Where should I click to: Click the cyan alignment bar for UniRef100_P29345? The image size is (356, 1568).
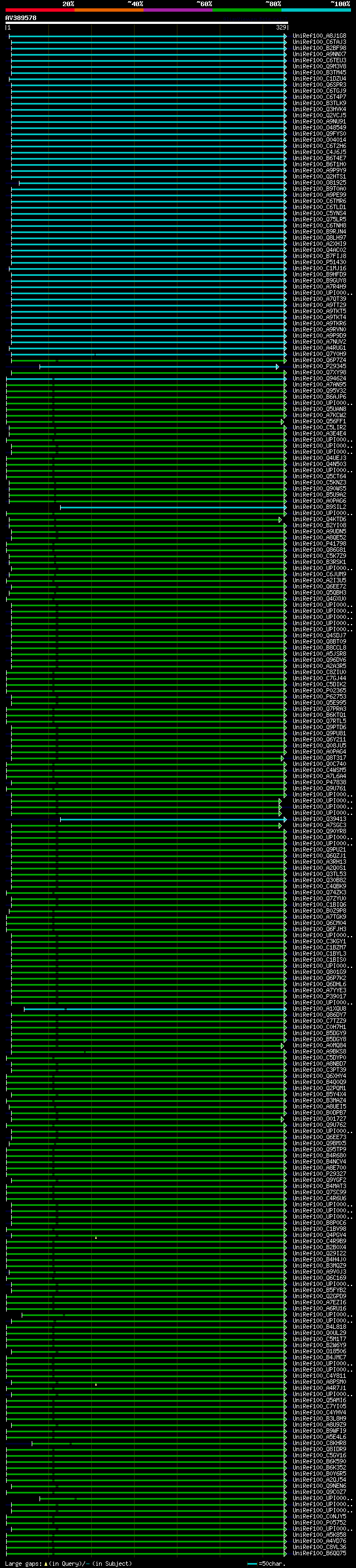[x=159, y=367]
